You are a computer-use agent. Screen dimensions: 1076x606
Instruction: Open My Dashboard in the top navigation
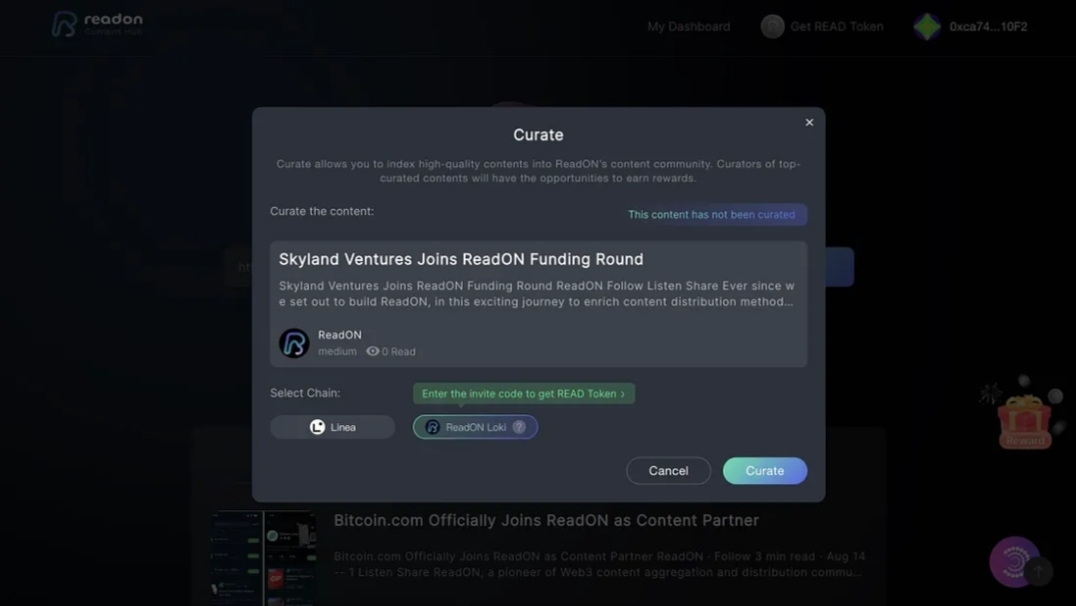[x=688, y=27]
